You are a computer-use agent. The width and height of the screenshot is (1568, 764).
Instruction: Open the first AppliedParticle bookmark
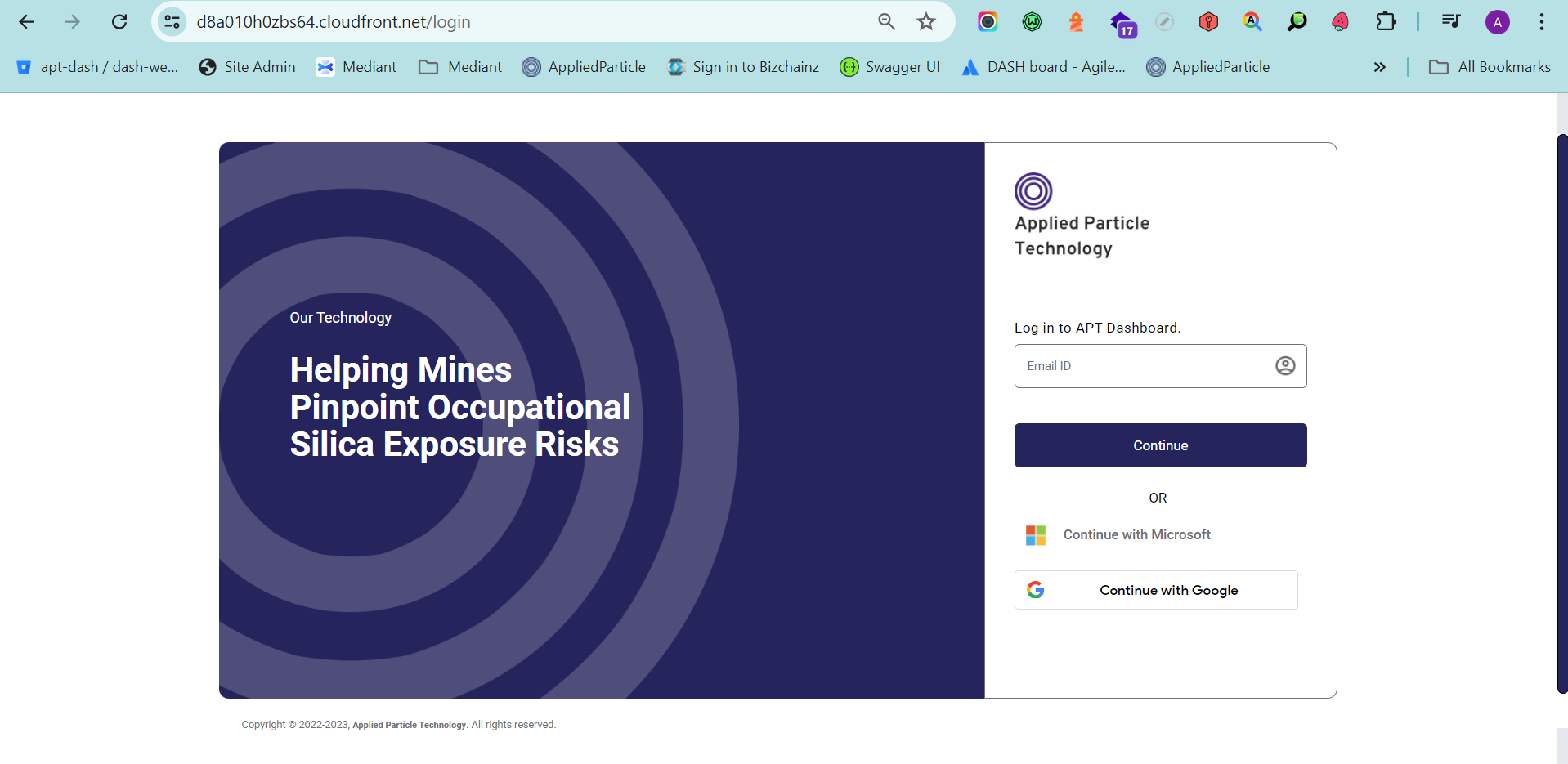coord(584,67)
